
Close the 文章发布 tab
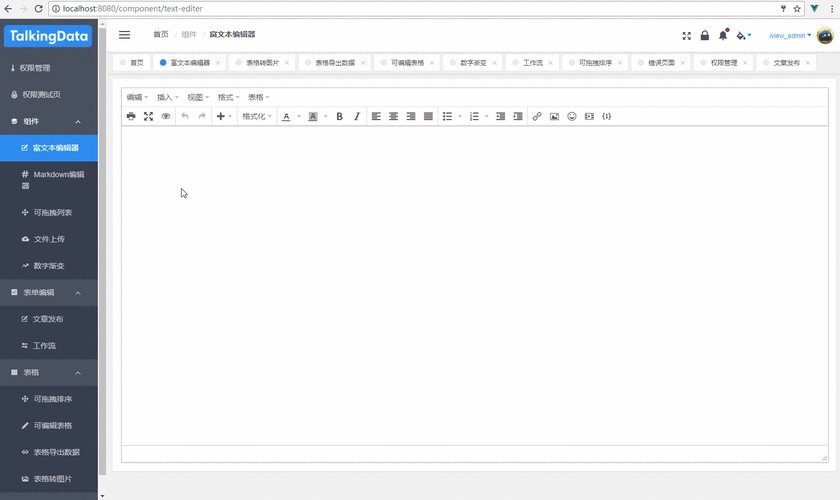(x=808, y=63)
